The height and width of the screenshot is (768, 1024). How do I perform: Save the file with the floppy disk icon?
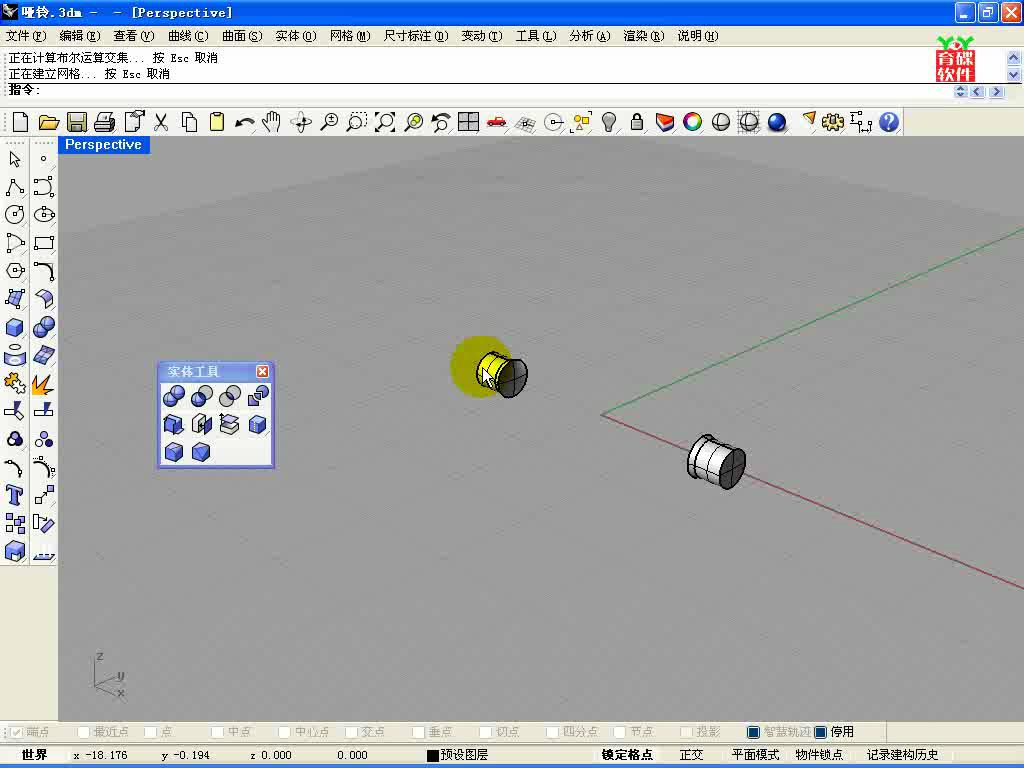[x=76, y=122]
